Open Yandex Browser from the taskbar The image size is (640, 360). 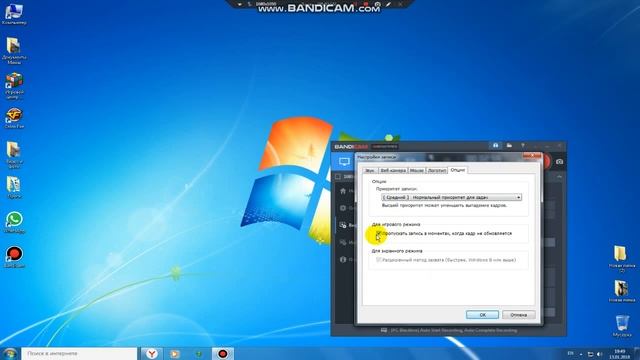click(151, 354)
